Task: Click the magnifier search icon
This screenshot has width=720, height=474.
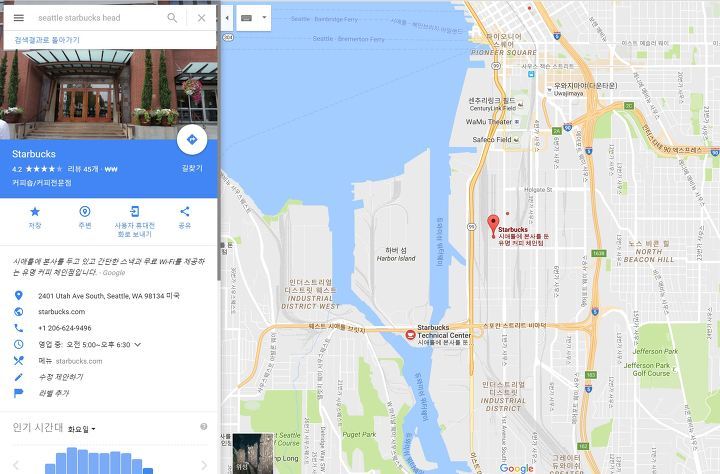Action: coord(172,18)
